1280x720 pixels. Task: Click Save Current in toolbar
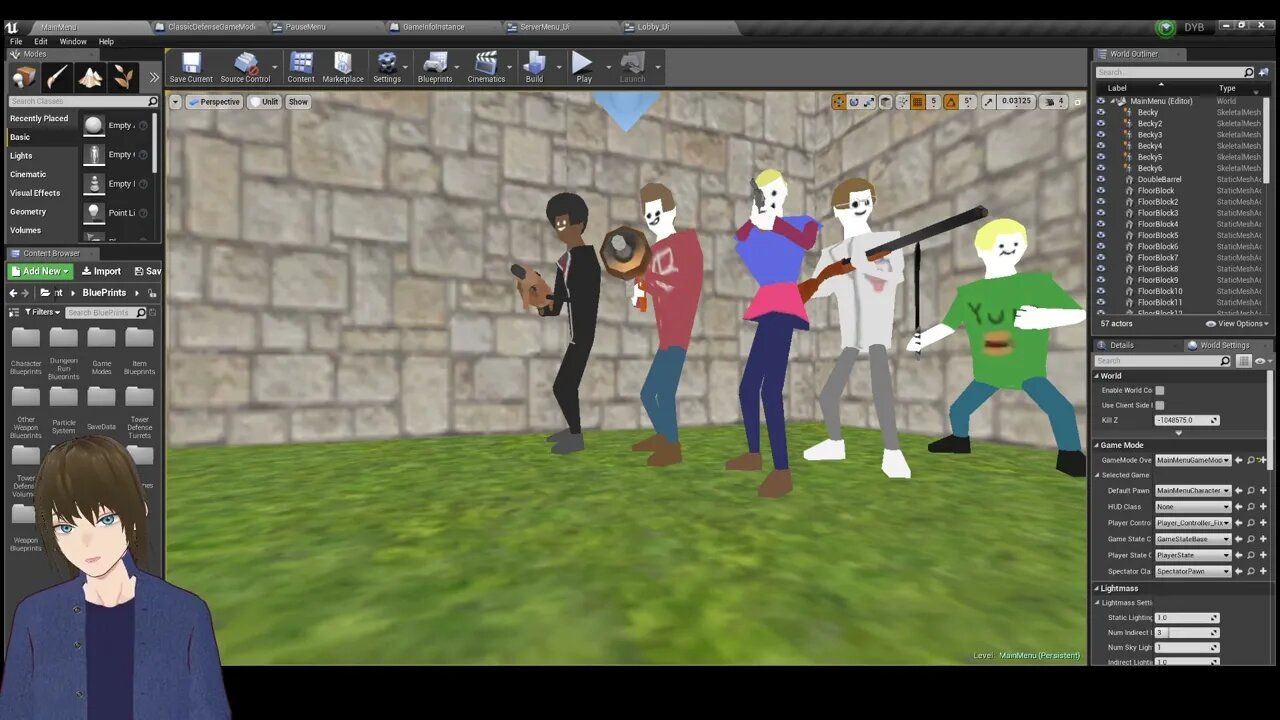point(191,68)
